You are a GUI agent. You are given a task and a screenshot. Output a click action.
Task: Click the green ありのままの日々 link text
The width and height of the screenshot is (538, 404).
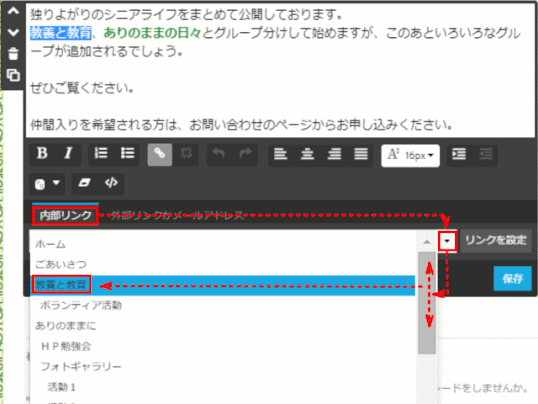click(152, 33)
